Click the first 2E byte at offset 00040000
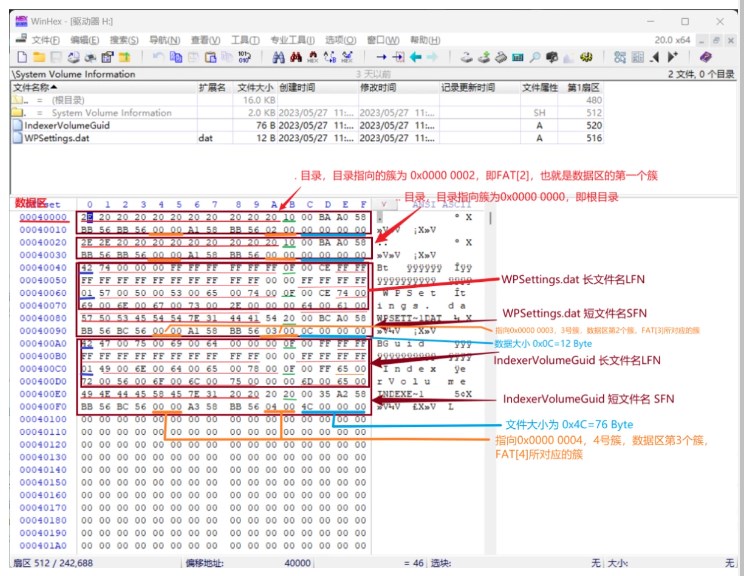The image size is (744, 576). click(x=87, y=217)
